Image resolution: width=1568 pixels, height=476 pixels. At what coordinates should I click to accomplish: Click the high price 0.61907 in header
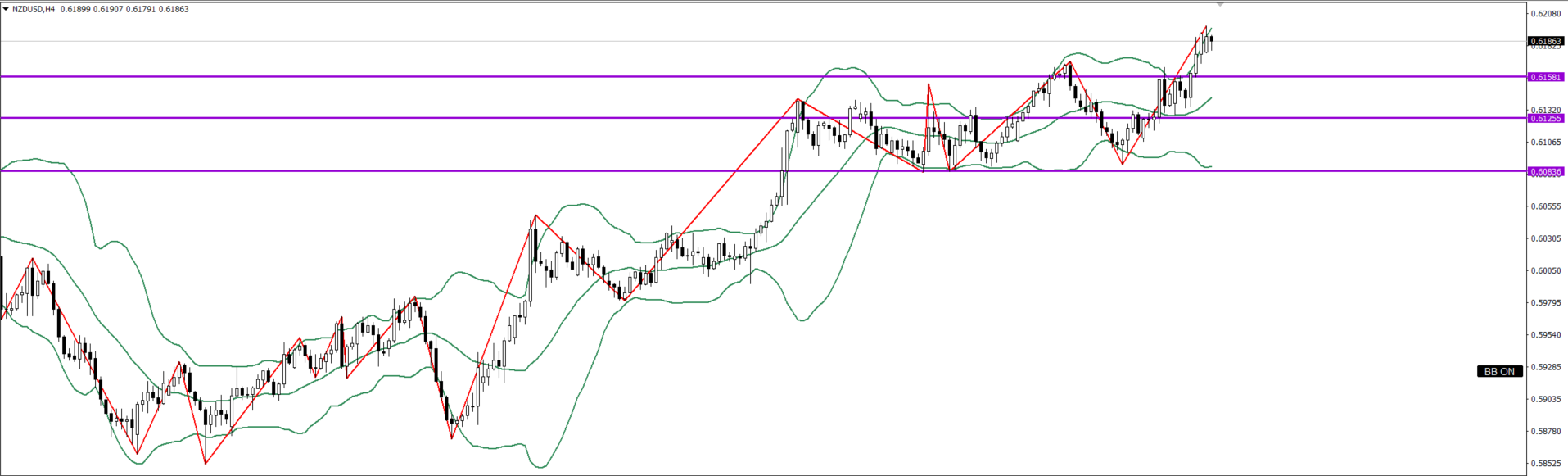coord(109,10)
